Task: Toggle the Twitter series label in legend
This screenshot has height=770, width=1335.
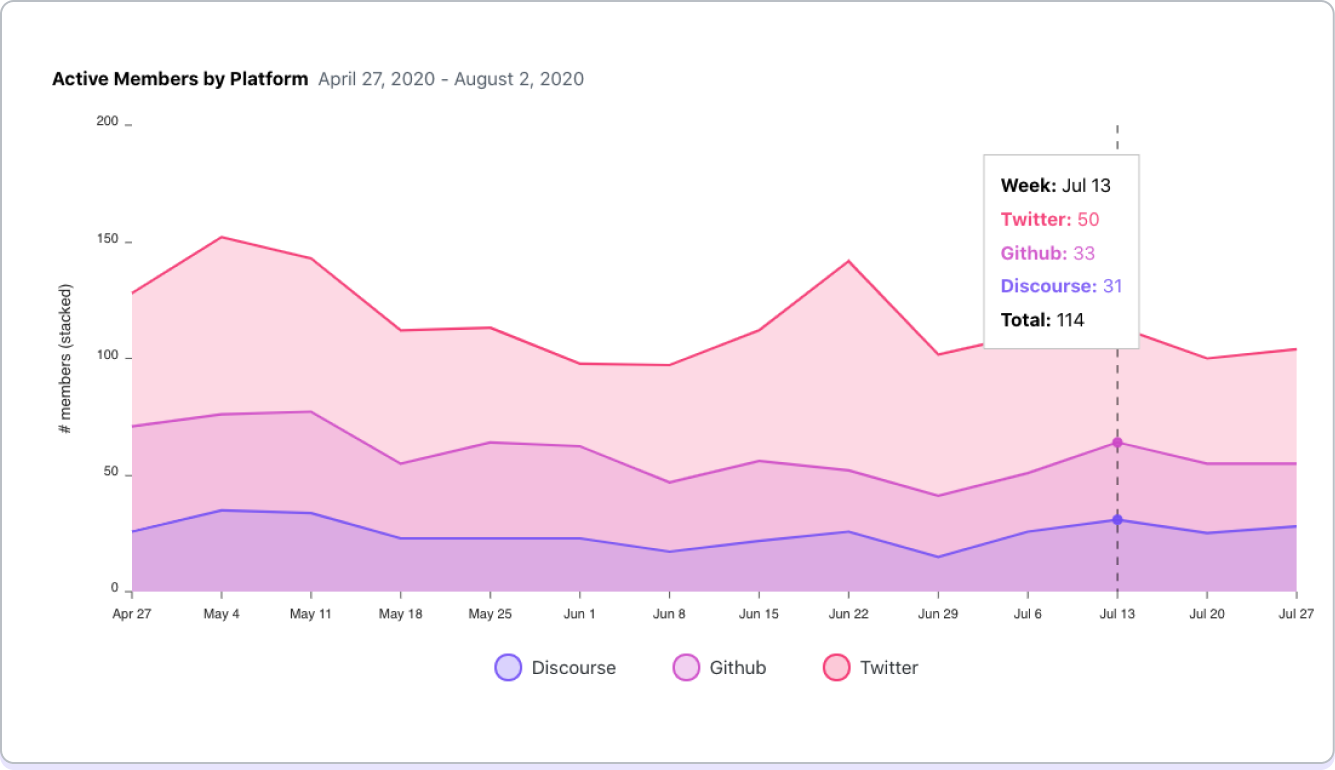Action: (x=888, y=667)
